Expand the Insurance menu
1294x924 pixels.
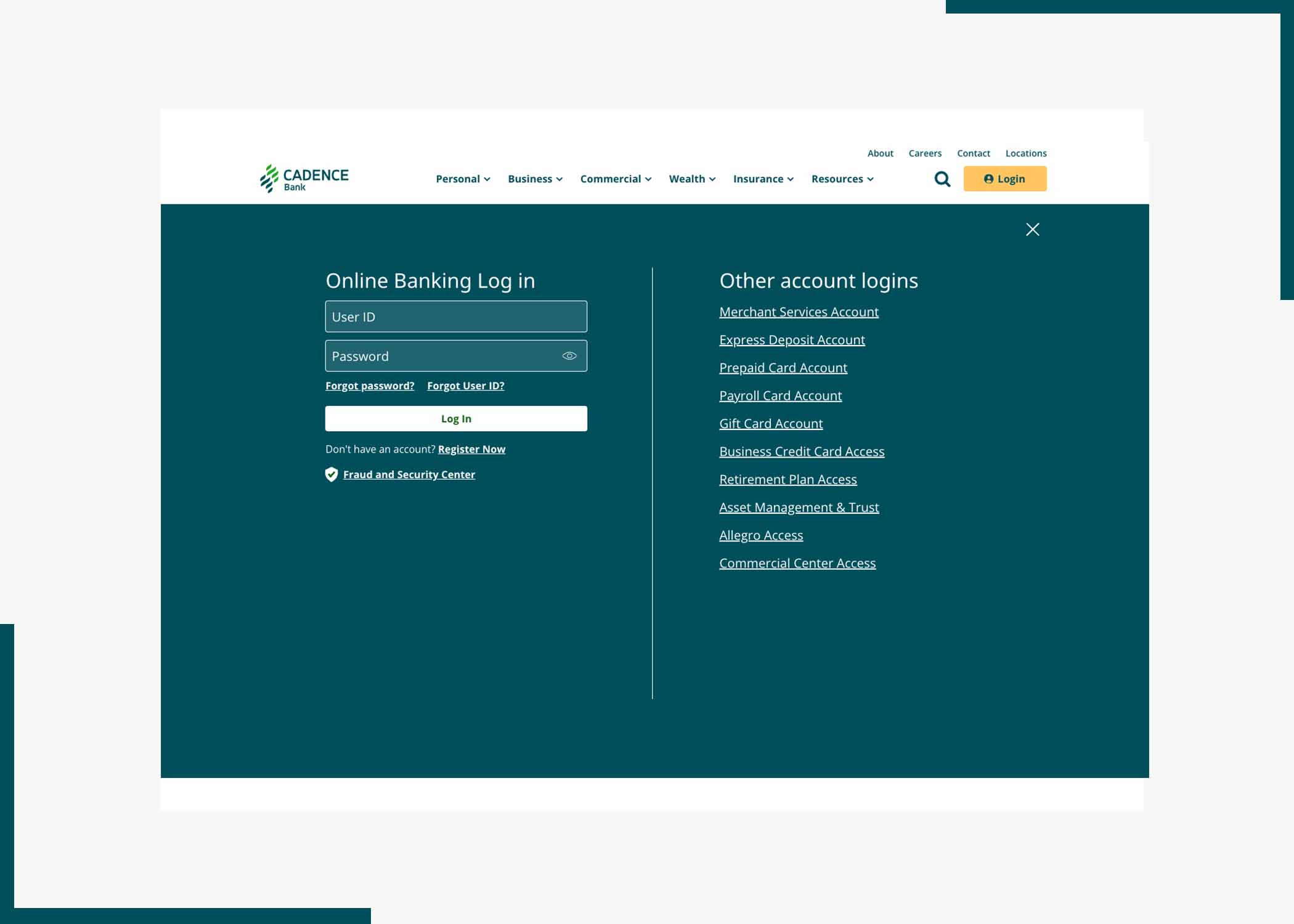tap(763, 179)
